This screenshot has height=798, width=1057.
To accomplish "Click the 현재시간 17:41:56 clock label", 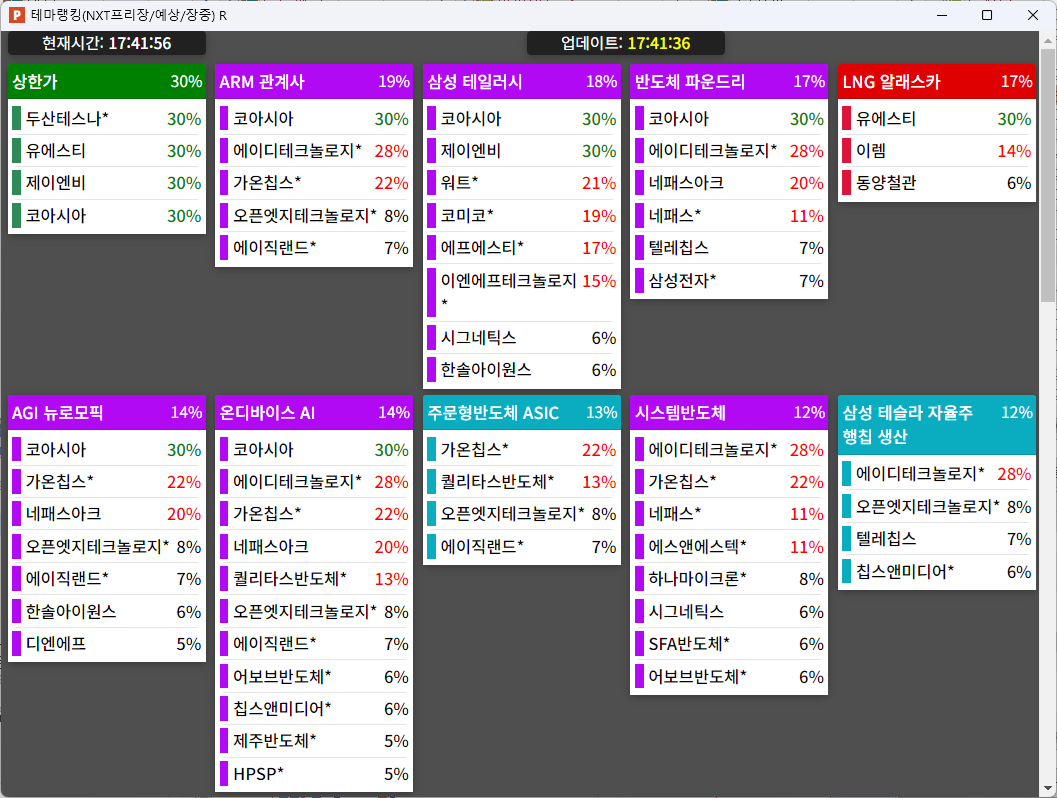I will click(107, 43).
